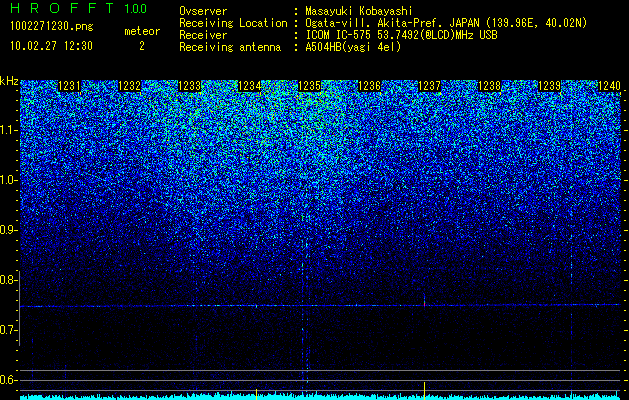The height and width of the screenshot is (400, 629).
Task: Click the 1239 time marker label
Action: point(550,86)
